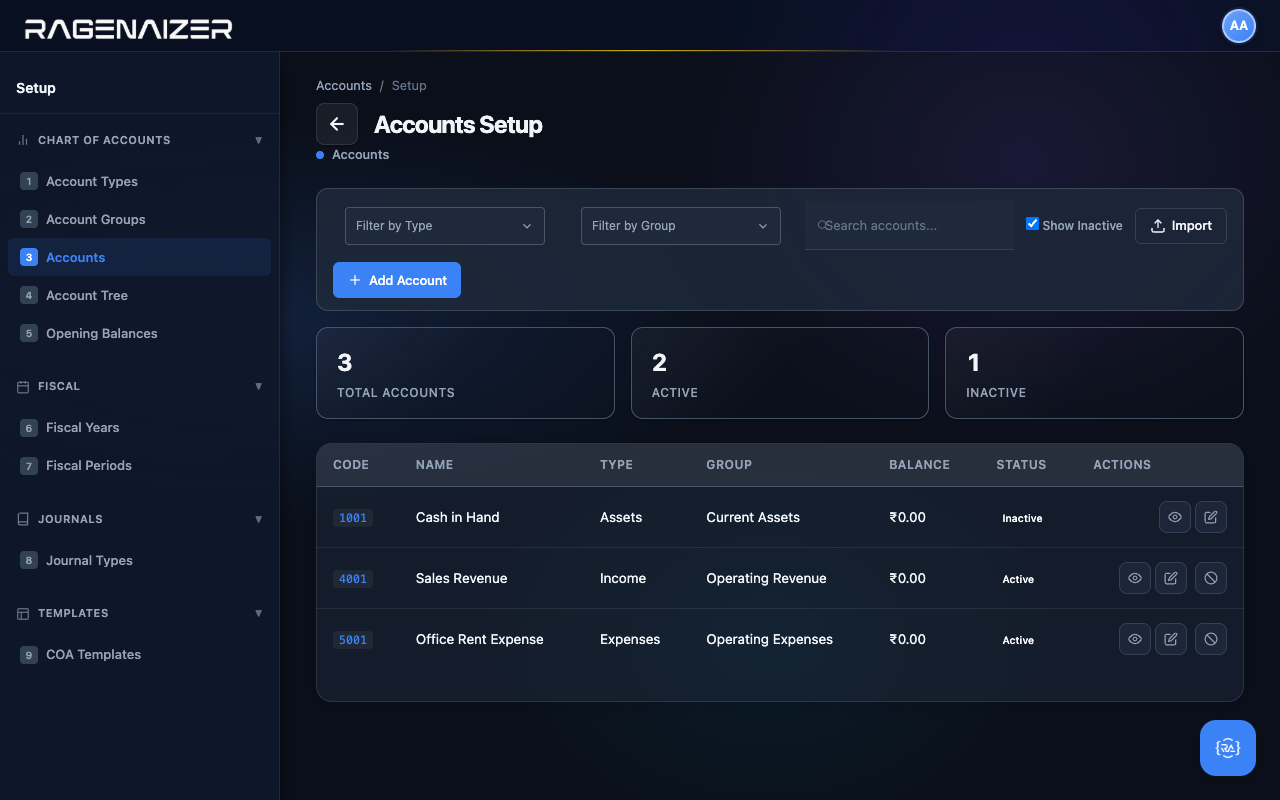
Task: Click the Inactive status badge
Action: click(x=1022, y=518)
